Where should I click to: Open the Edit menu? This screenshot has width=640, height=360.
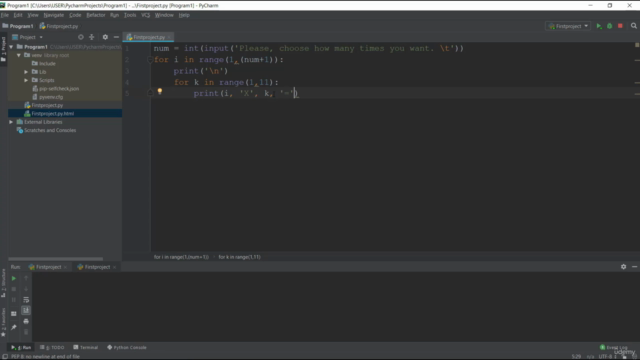point(18,15)
